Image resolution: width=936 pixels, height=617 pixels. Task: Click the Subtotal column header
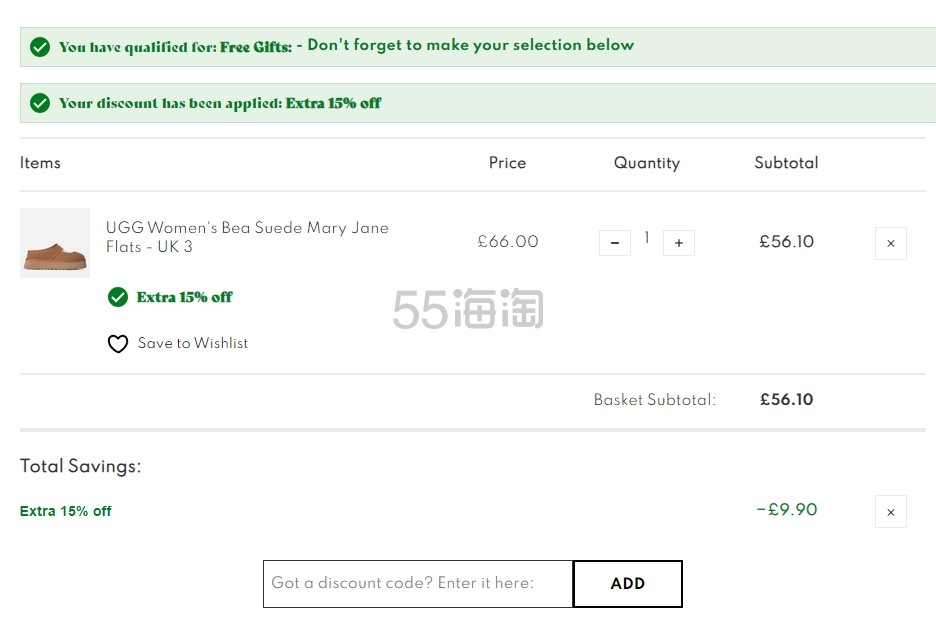click(786, 163)
